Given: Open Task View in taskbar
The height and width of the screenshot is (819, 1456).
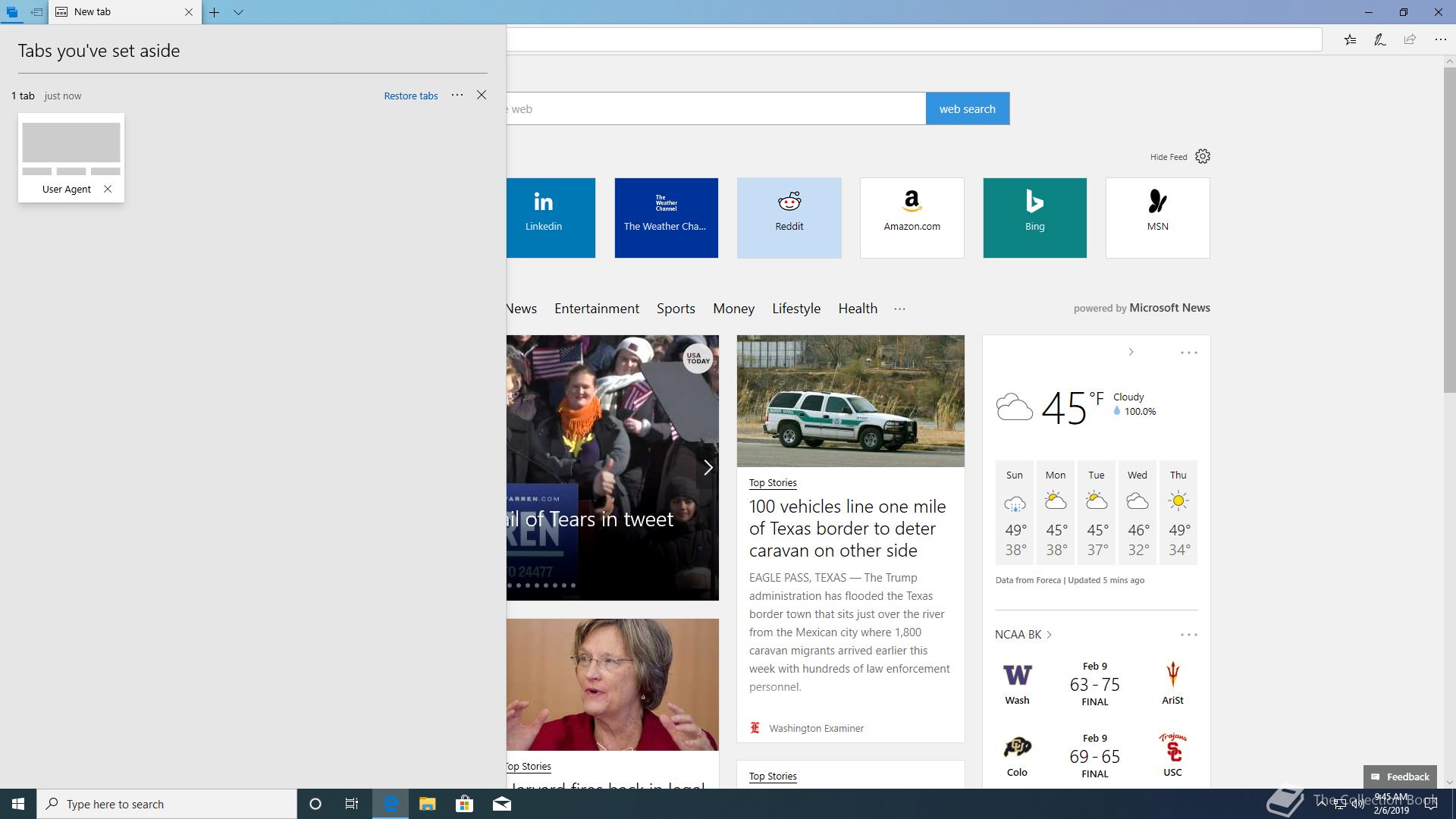Looking at the screenshot, I should click(352, 804).
